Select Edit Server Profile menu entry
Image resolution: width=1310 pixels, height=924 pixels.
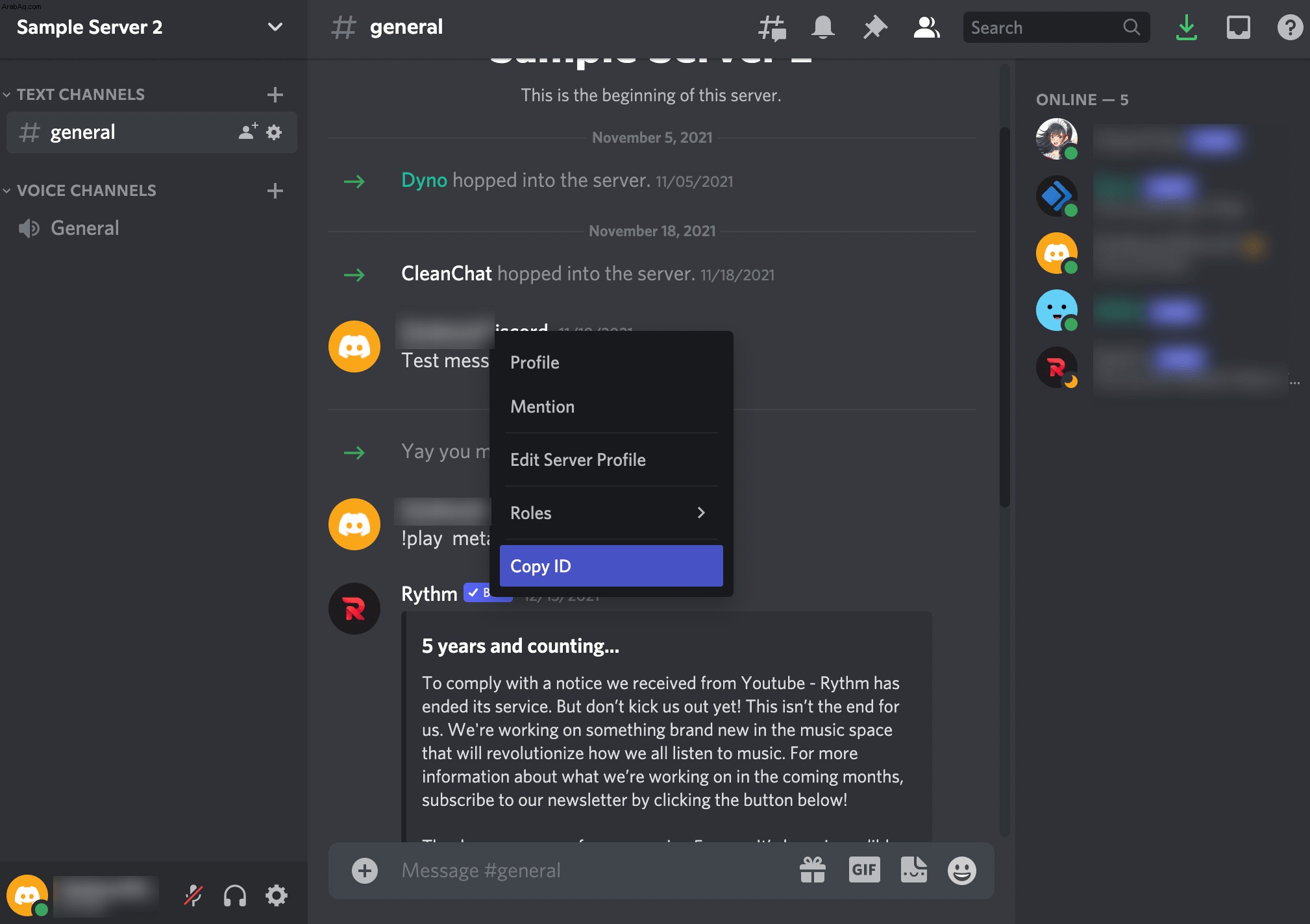tap(612, 459)
